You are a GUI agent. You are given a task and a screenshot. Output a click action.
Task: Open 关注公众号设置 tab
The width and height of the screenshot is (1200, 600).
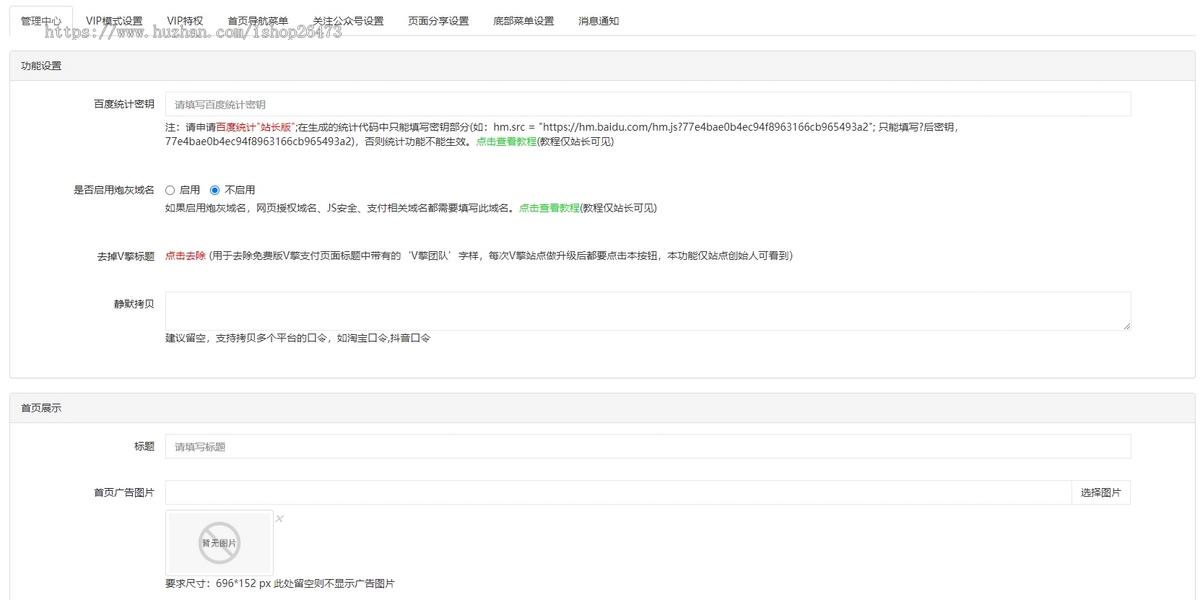click(348, 20)
